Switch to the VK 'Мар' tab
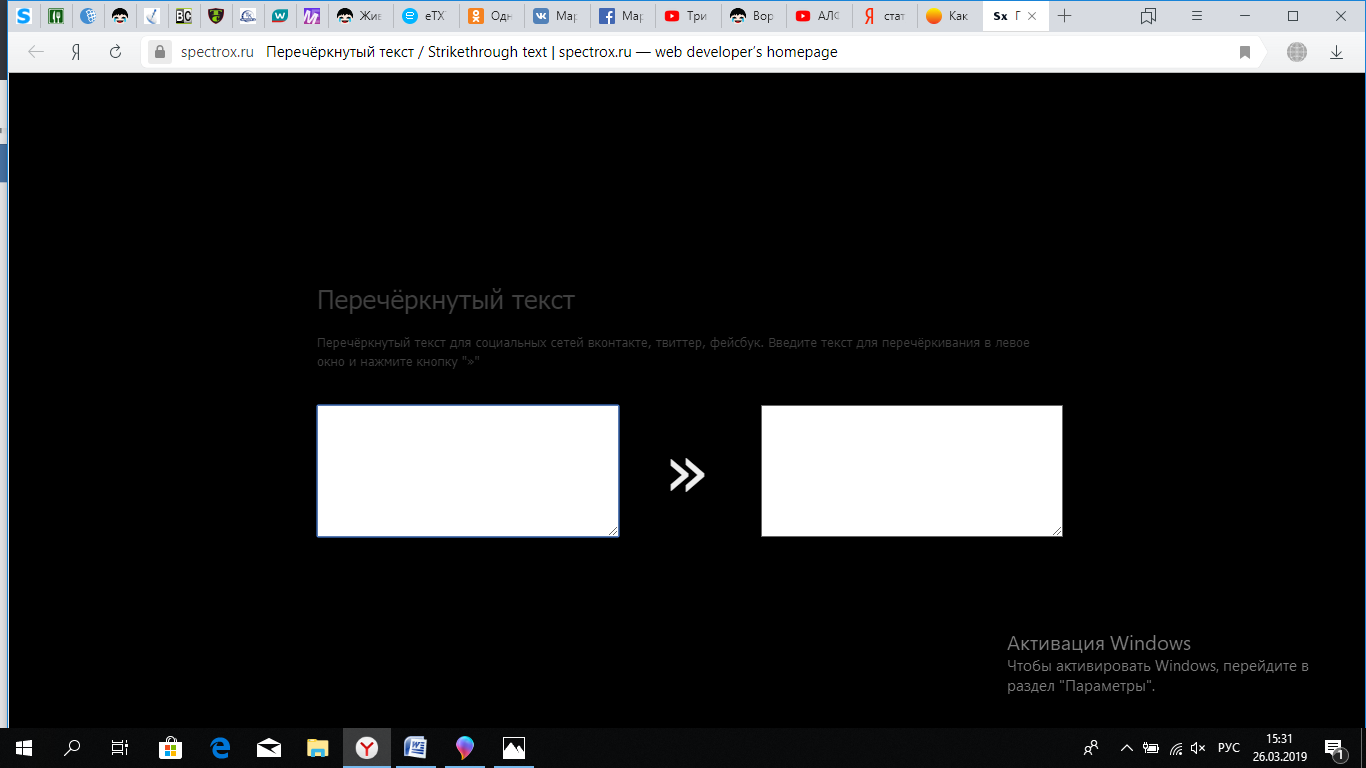Screen dimensions: 1366x768 pos(555,16)
